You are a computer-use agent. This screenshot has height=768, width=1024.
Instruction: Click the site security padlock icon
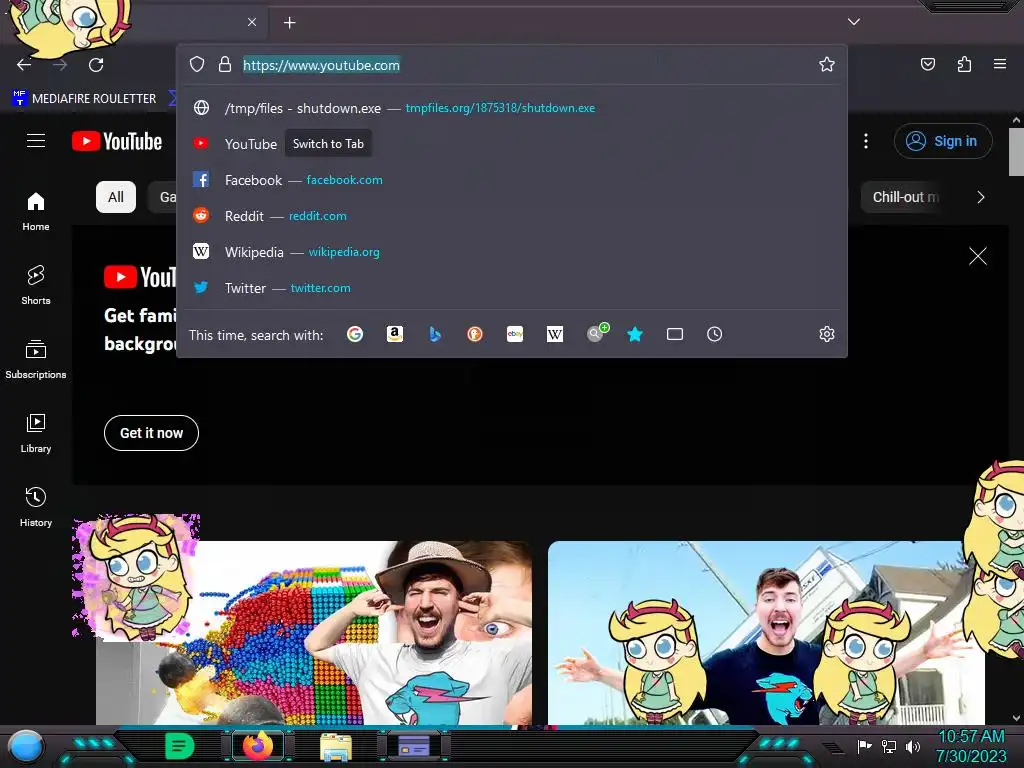(x=225, y=64)
